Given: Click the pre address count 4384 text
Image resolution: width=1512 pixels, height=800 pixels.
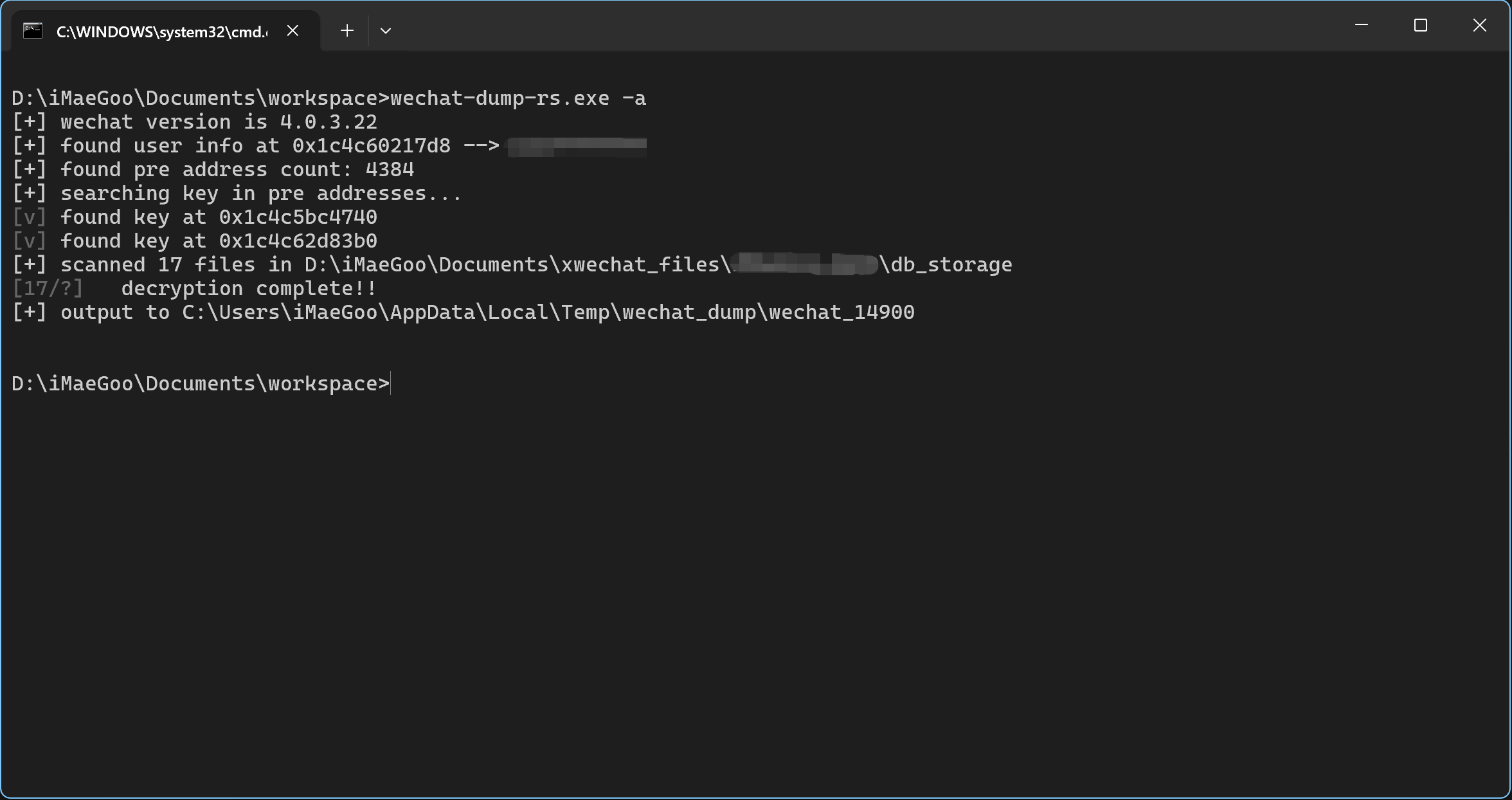Looking at the screenshot, I should pos(237,170).
